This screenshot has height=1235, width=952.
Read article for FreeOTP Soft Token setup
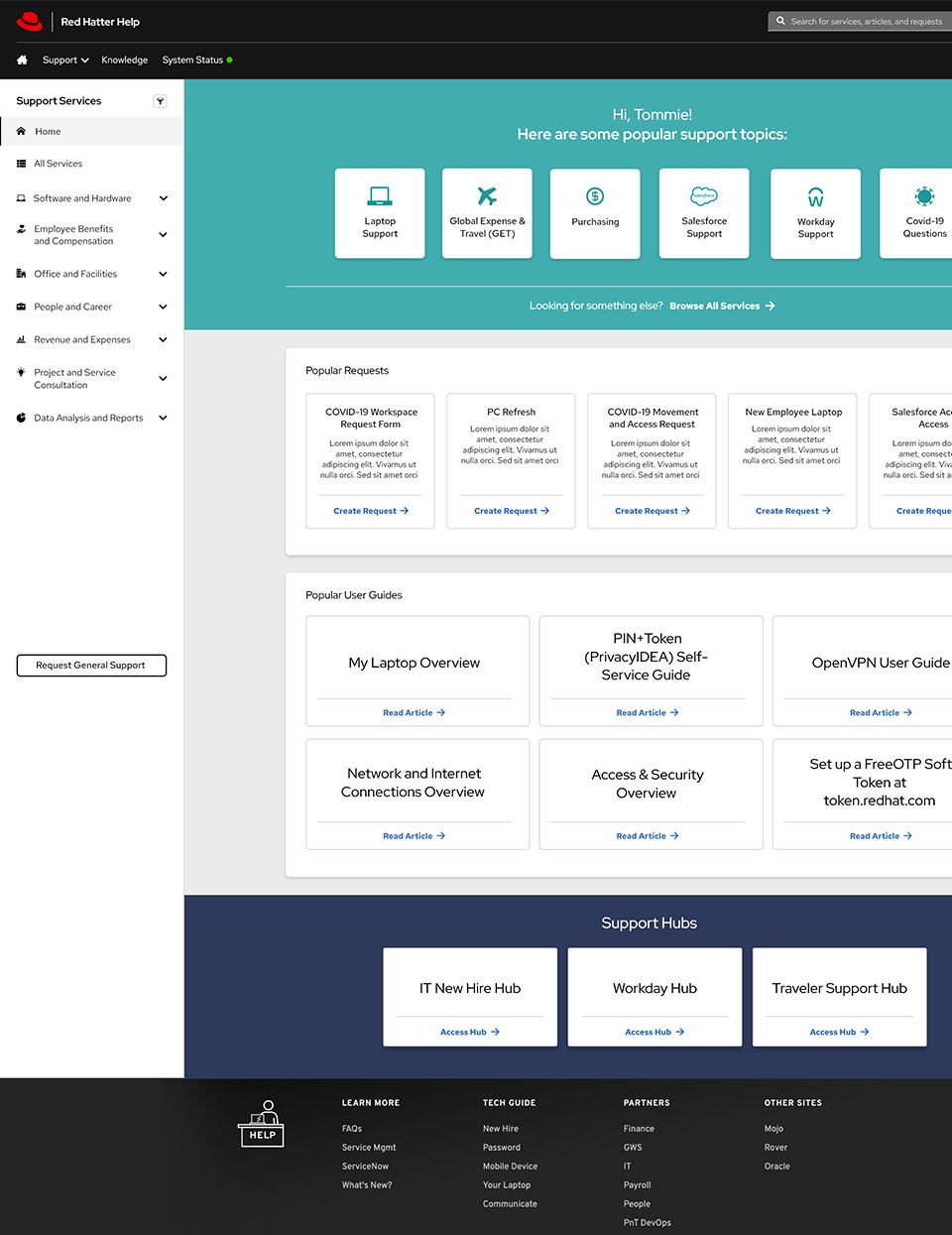(881, 836)
